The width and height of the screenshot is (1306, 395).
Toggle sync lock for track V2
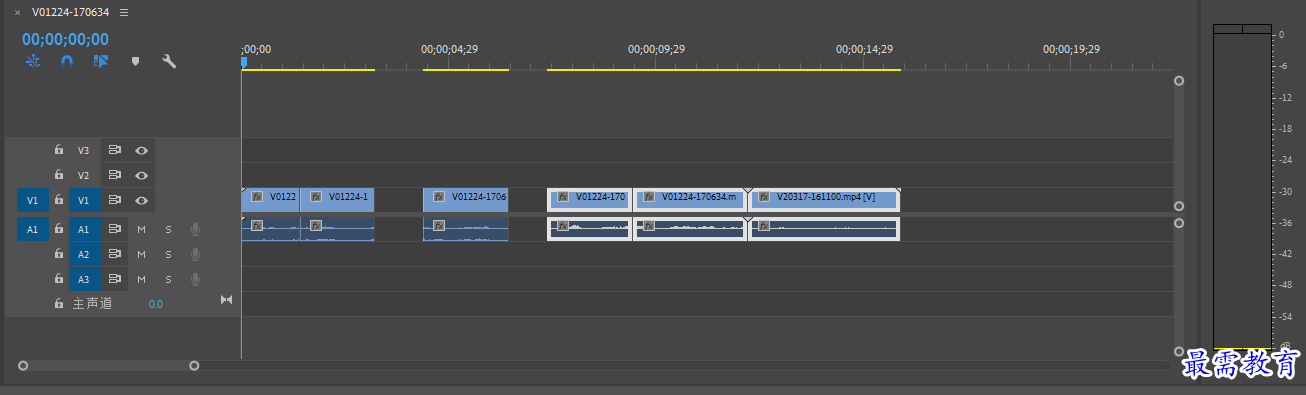[x=115, y=175]
